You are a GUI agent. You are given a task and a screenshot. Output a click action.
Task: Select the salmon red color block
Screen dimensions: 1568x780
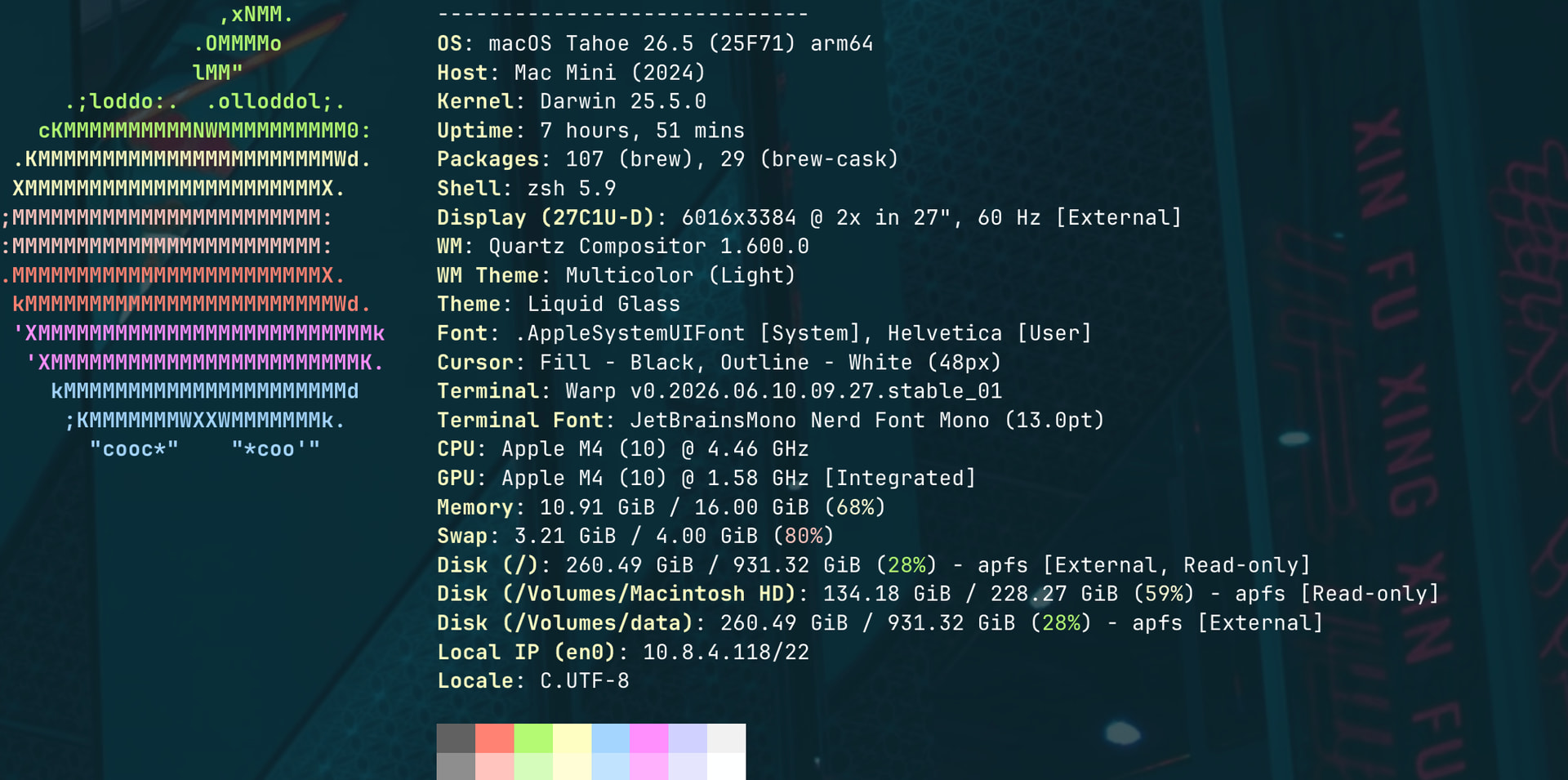(494, 738)
